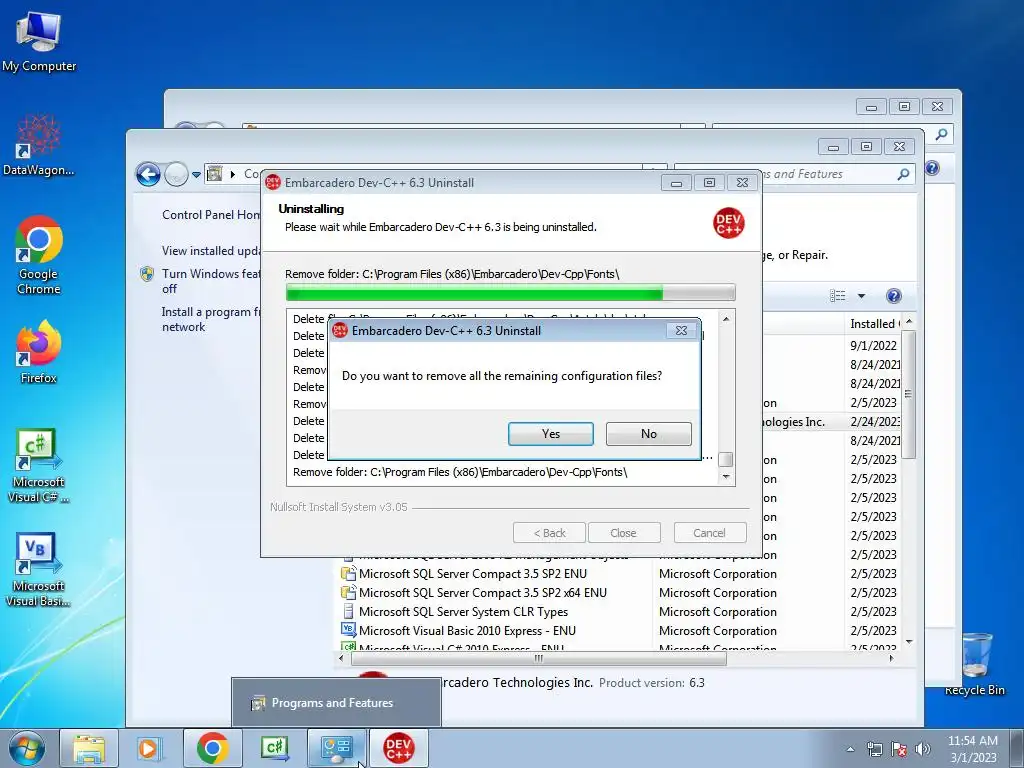Click the 2/24/2023 installed date cell

click(x=874, y=422)
